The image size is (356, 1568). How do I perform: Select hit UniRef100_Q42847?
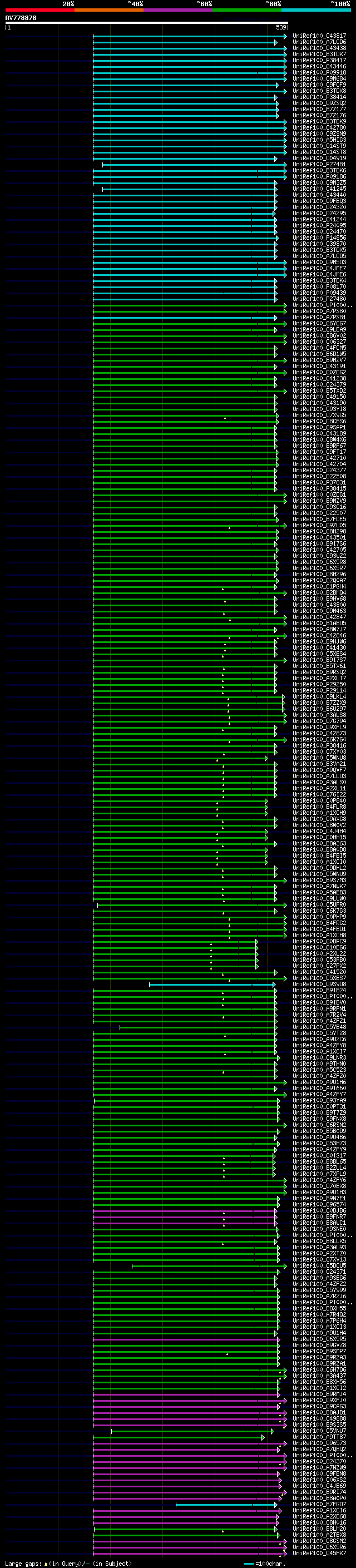(319, 617)
